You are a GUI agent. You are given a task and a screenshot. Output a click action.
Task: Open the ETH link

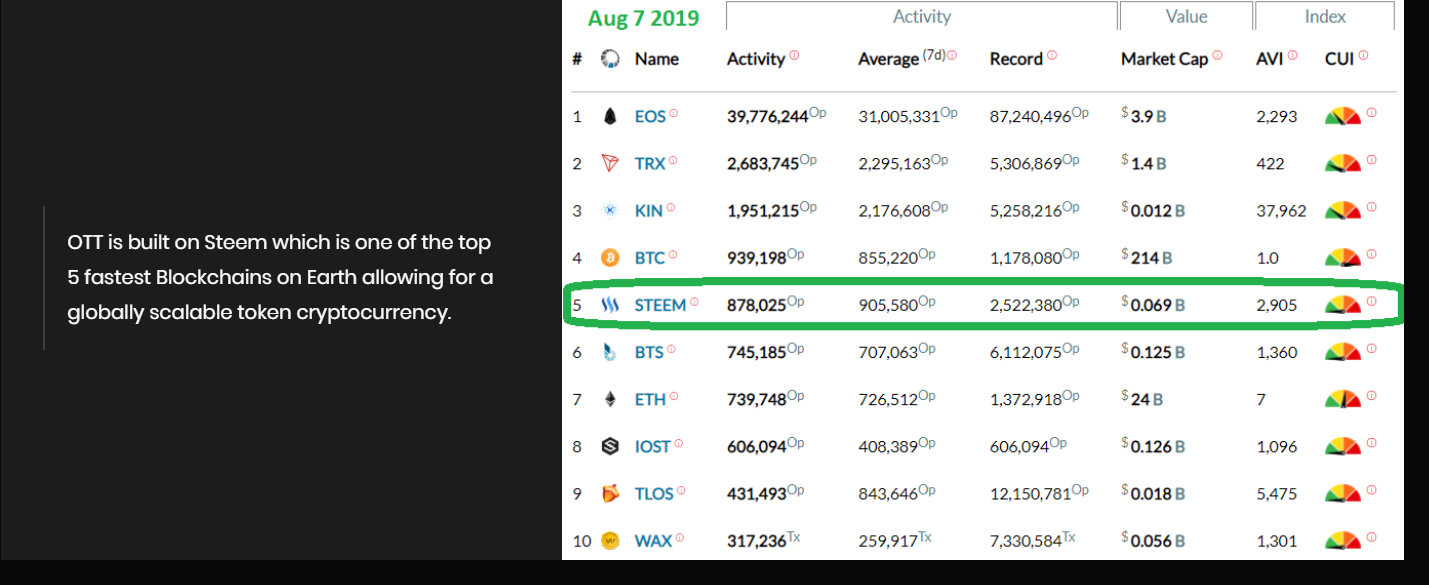[x=650, y=399]
